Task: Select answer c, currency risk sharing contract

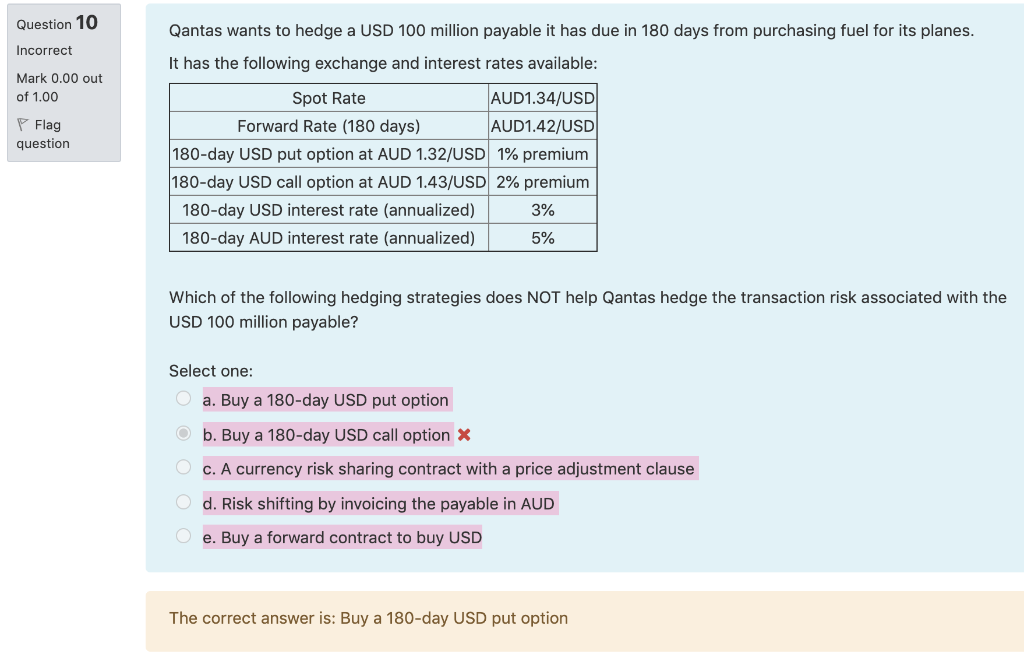Action: point(184,466)
